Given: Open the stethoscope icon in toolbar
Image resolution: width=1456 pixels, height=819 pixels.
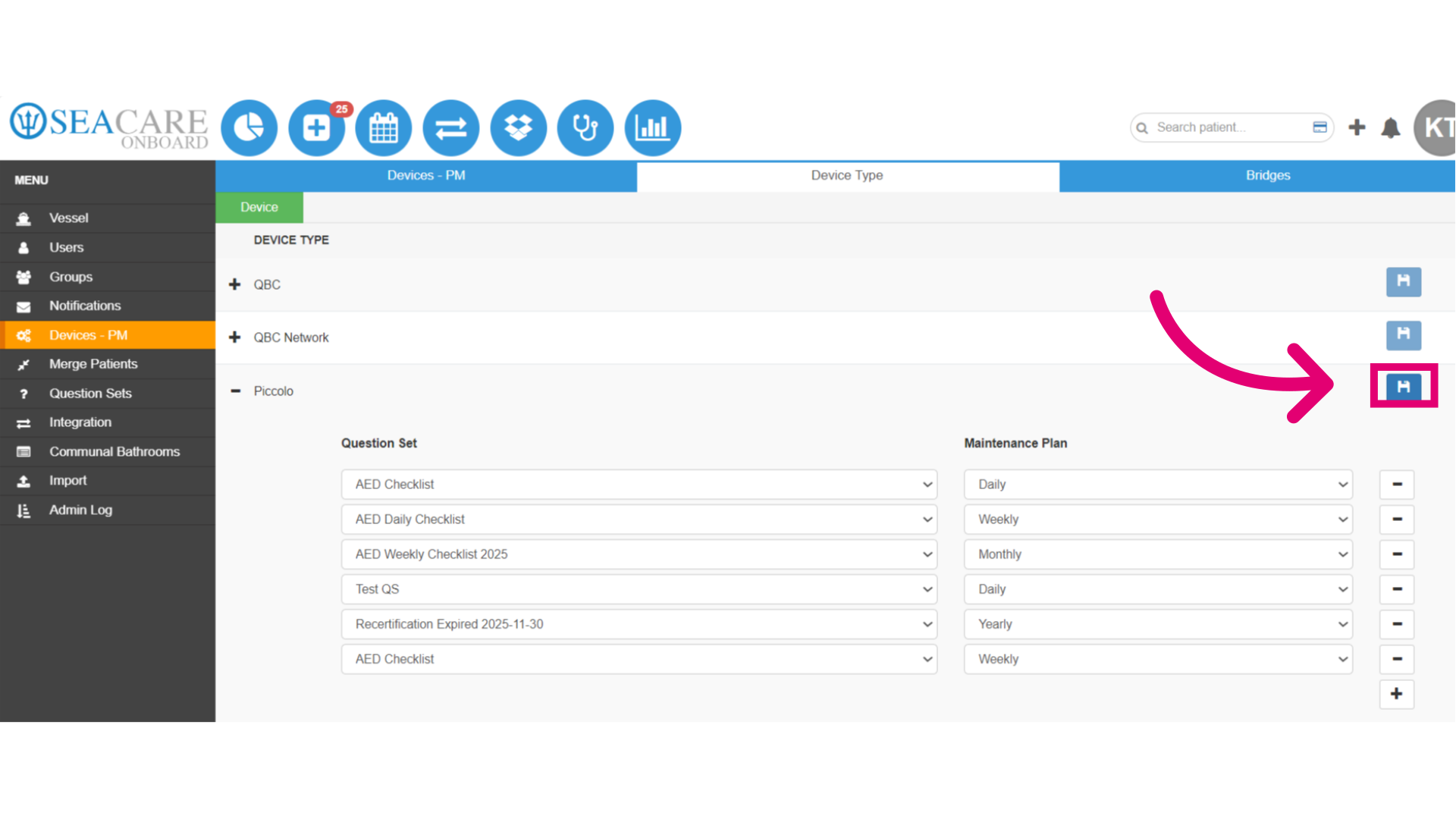Looking at the screenshot, I should (x=585, y=127).
